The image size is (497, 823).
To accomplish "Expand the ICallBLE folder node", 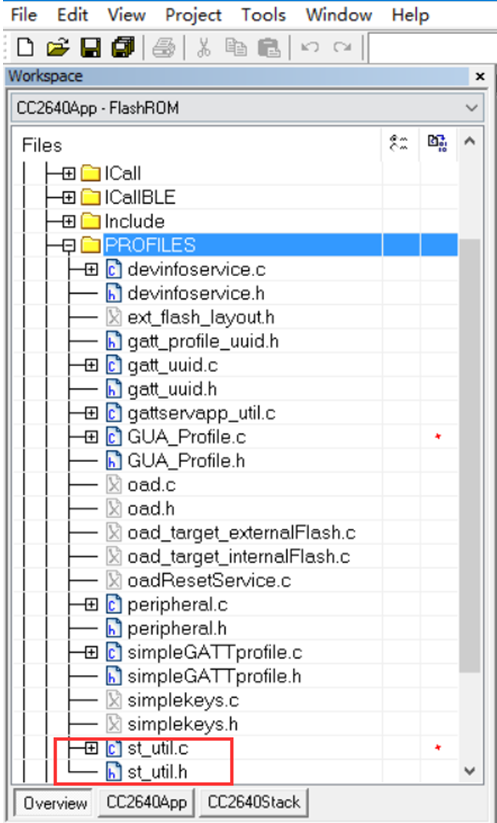I will [x=69, y=197].
